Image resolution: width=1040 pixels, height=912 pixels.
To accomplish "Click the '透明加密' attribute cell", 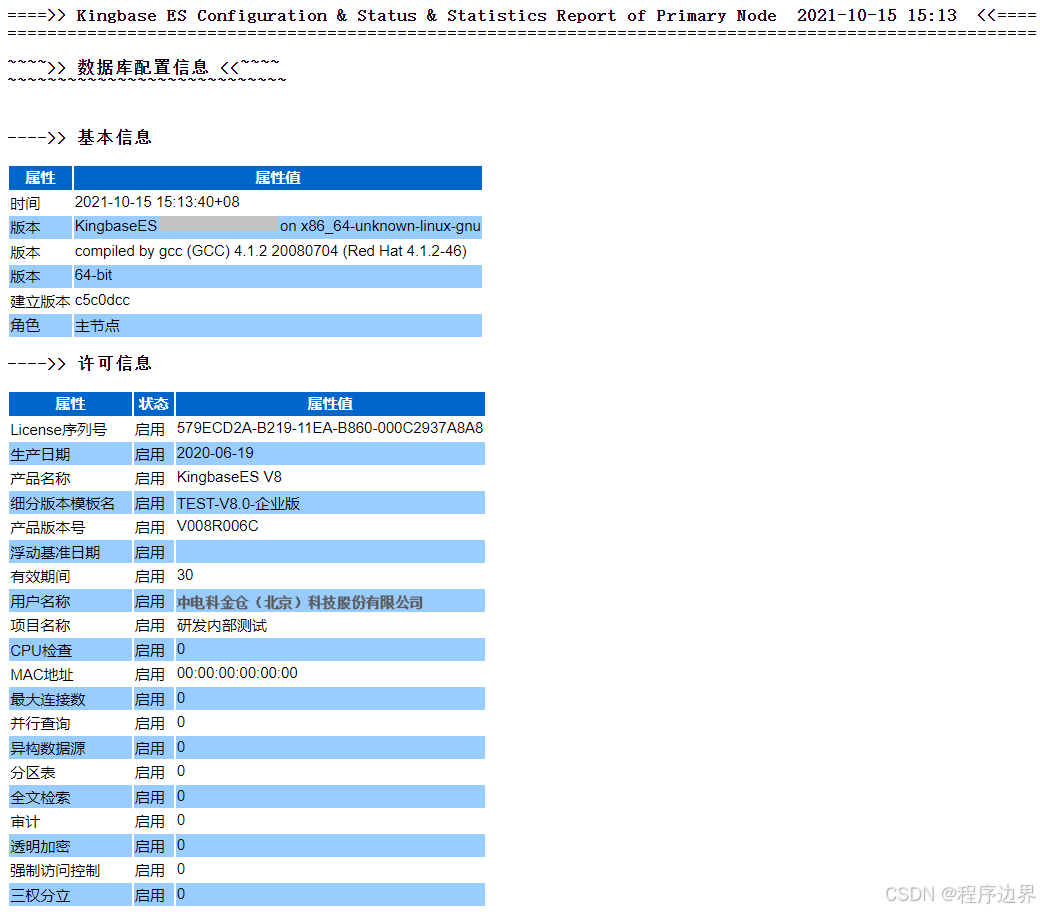I will 70,847.
